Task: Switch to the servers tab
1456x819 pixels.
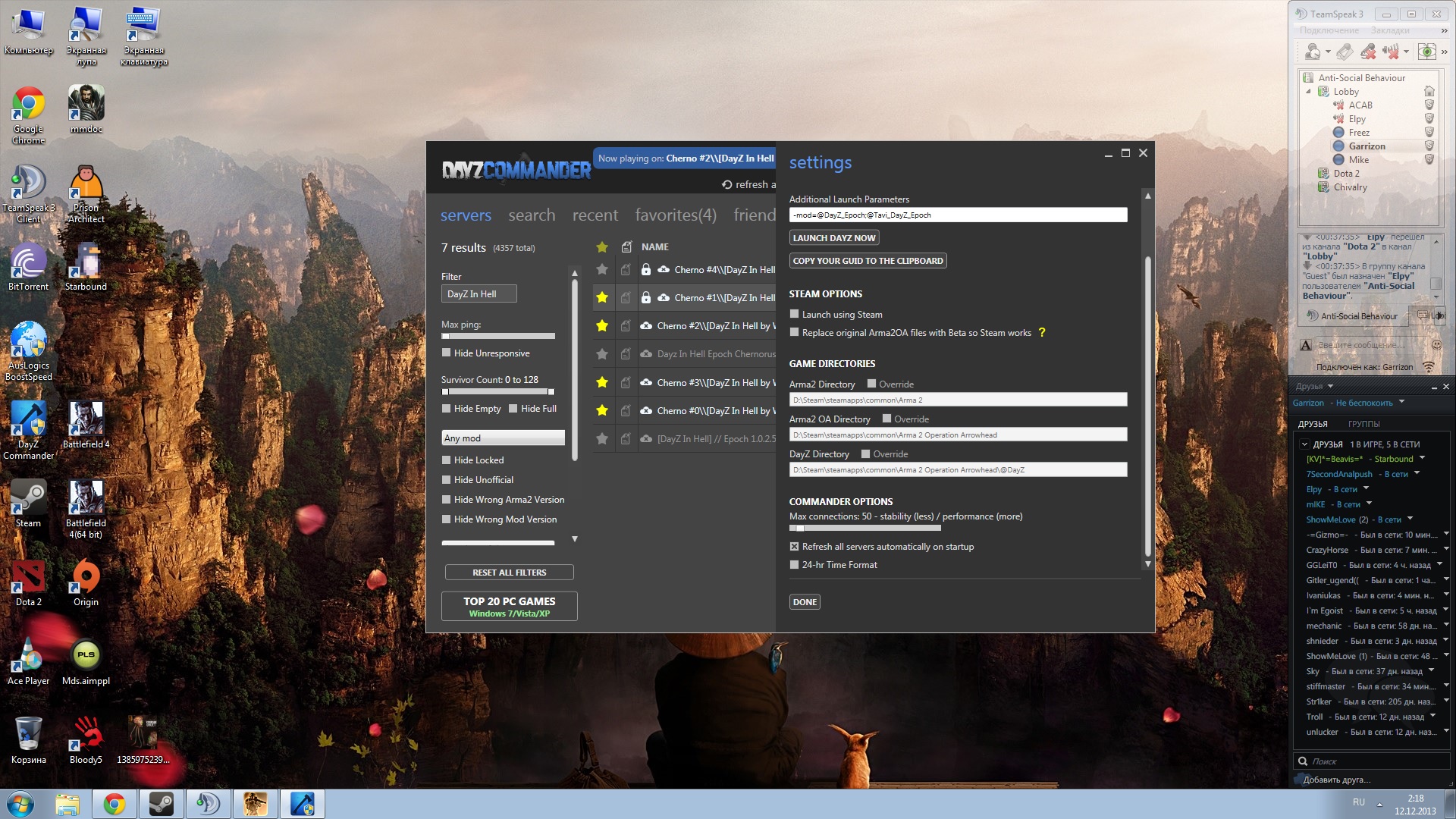Action: (466, 215)
